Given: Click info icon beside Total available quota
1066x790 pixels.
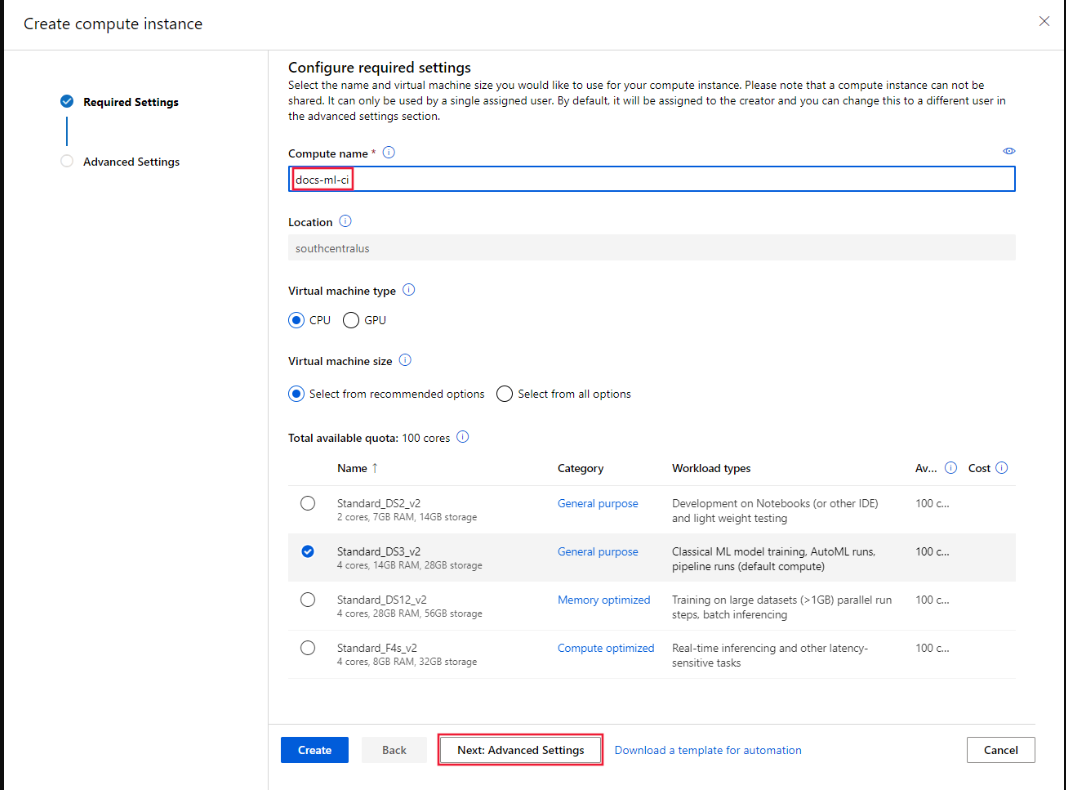Looking at the screenshot, I should (463, 436).
